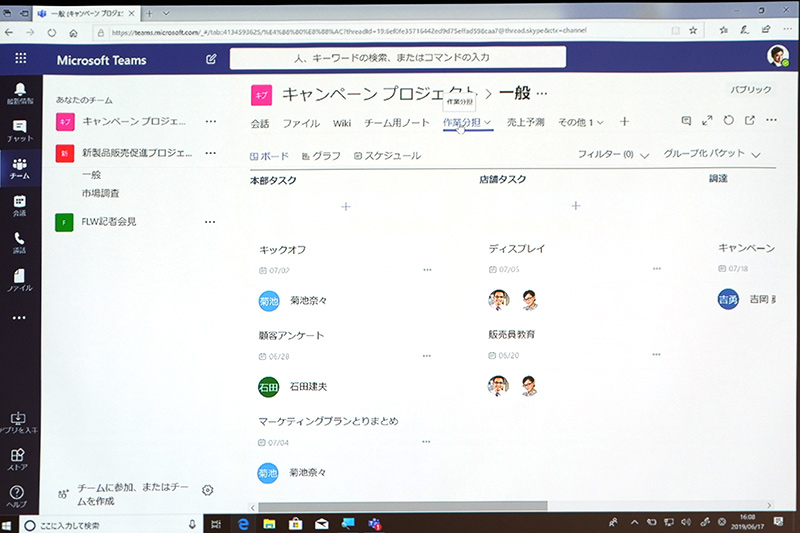Open Activity bell in left rail
This screenshot has width=800, height=533.
20,93
